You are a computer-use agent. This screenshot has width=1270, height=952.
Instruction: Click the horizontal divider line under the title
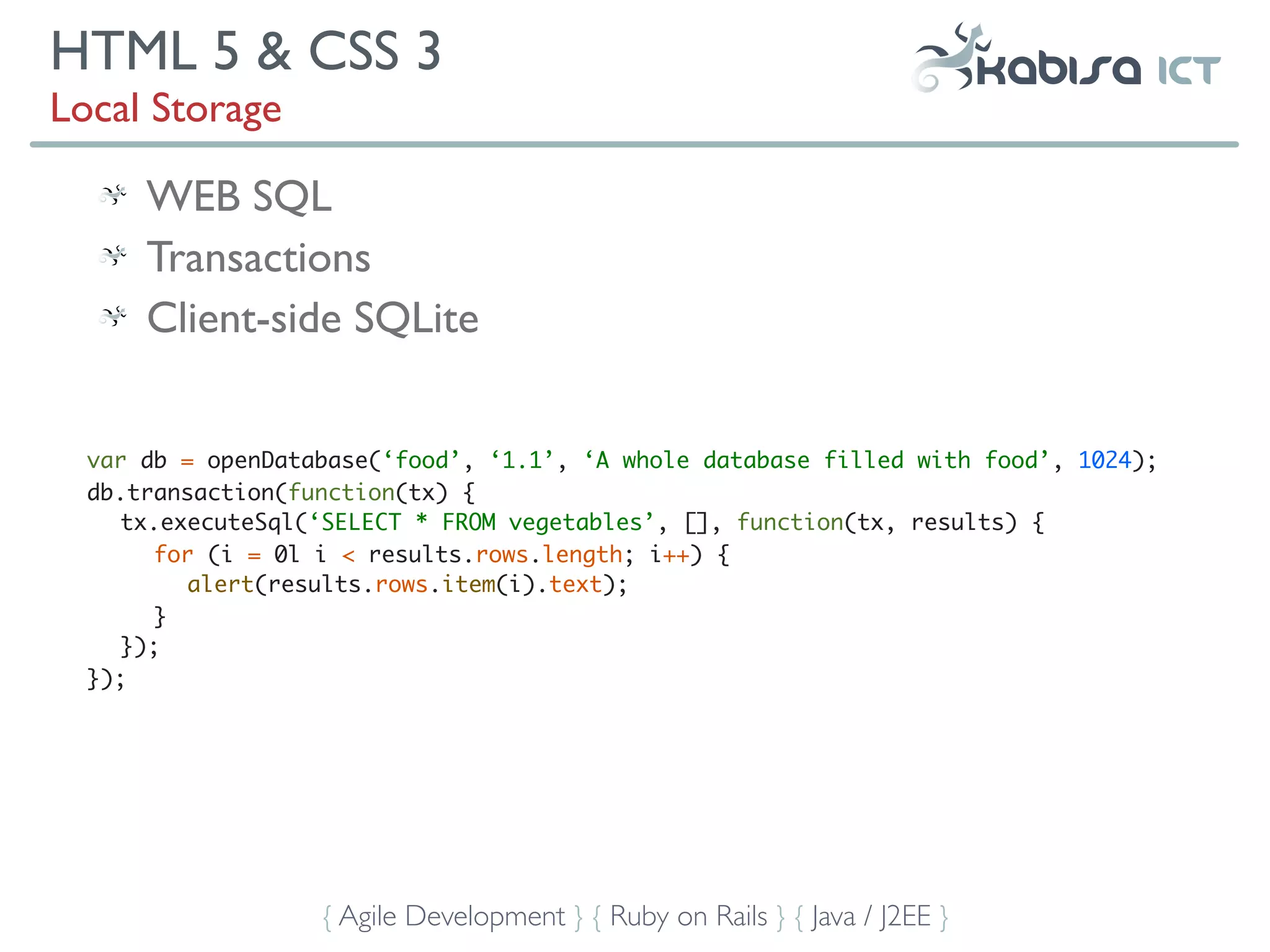tap(634, 144)
